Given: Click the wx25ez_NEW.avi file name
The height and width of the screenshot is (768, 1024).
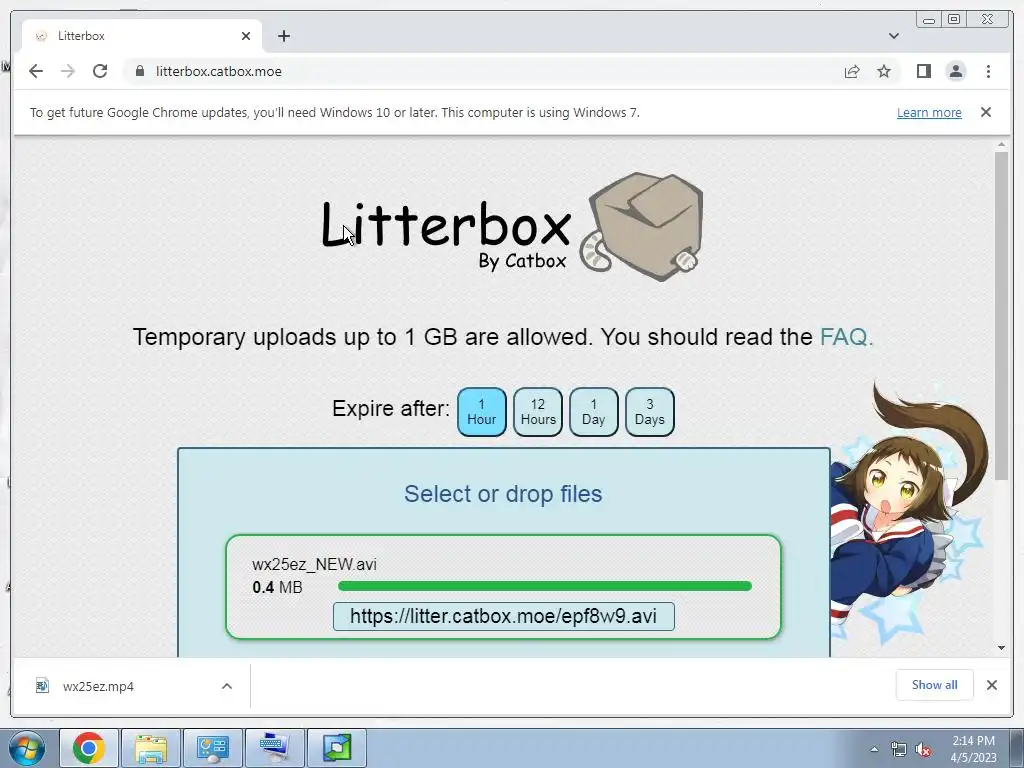Looking at the screenshot, I should 314,564.
